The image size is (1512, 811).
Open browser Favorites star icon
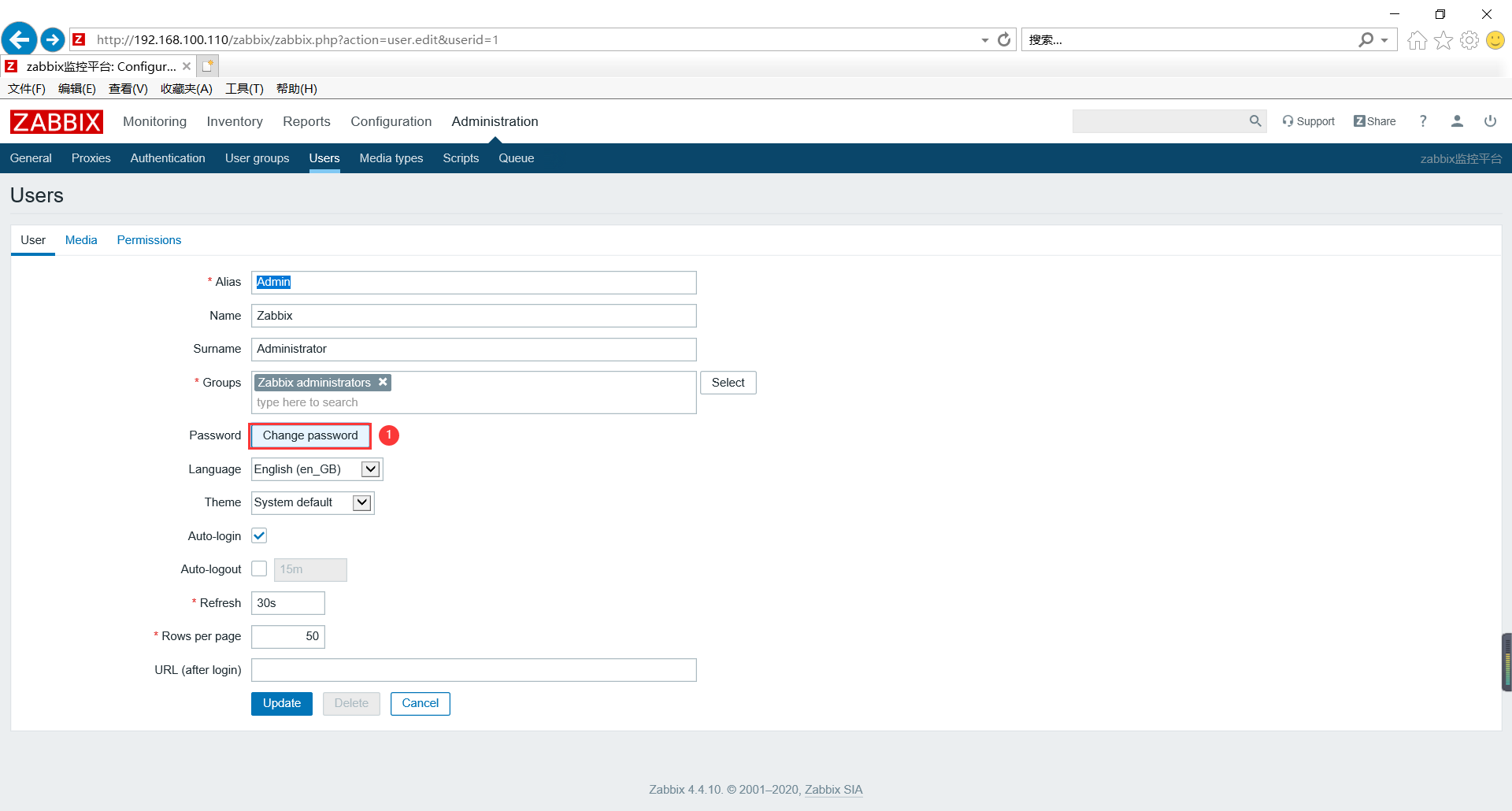pyautogui.click(x=1443, y=40)
